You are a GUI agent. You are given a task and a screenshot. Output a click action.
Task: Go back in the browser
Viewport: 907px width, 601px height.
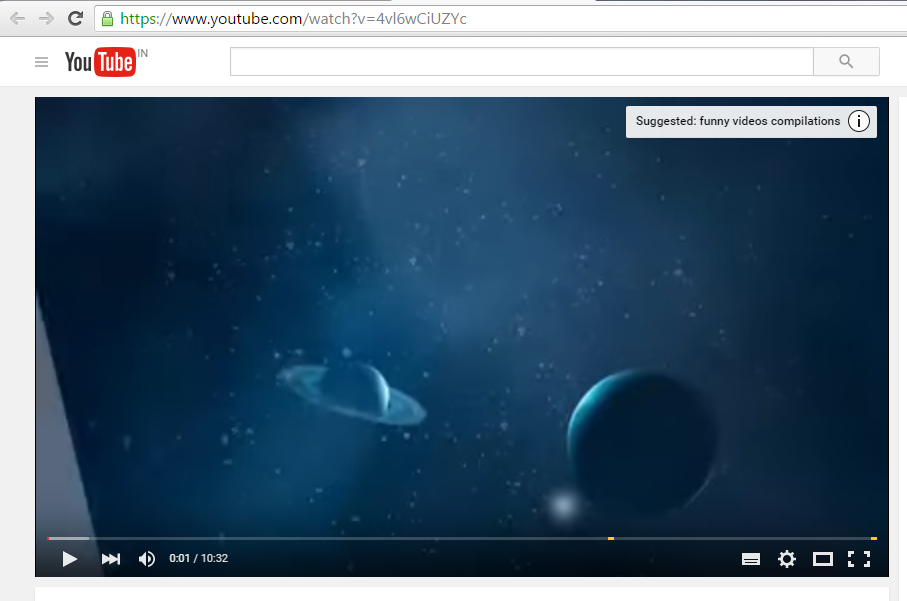click(18, 19)
